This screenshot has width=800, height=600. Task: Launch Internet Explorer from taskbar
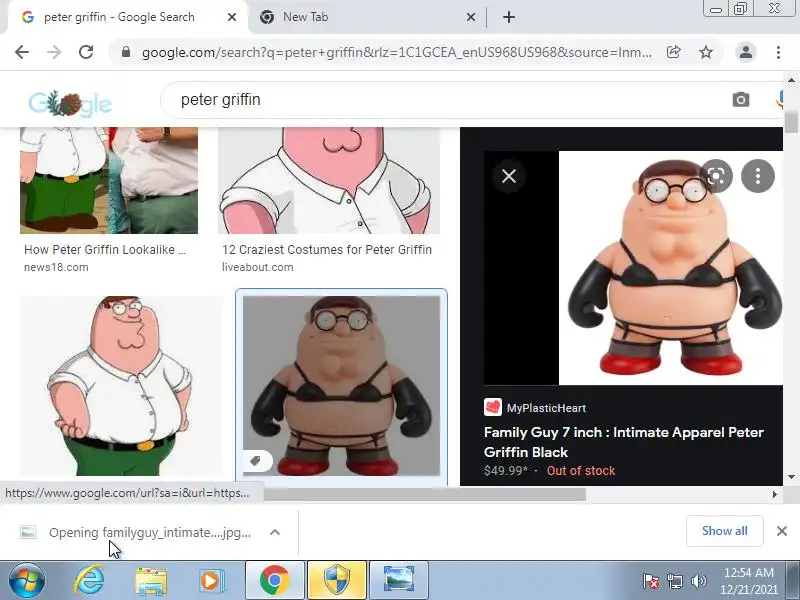coord(89,581)
